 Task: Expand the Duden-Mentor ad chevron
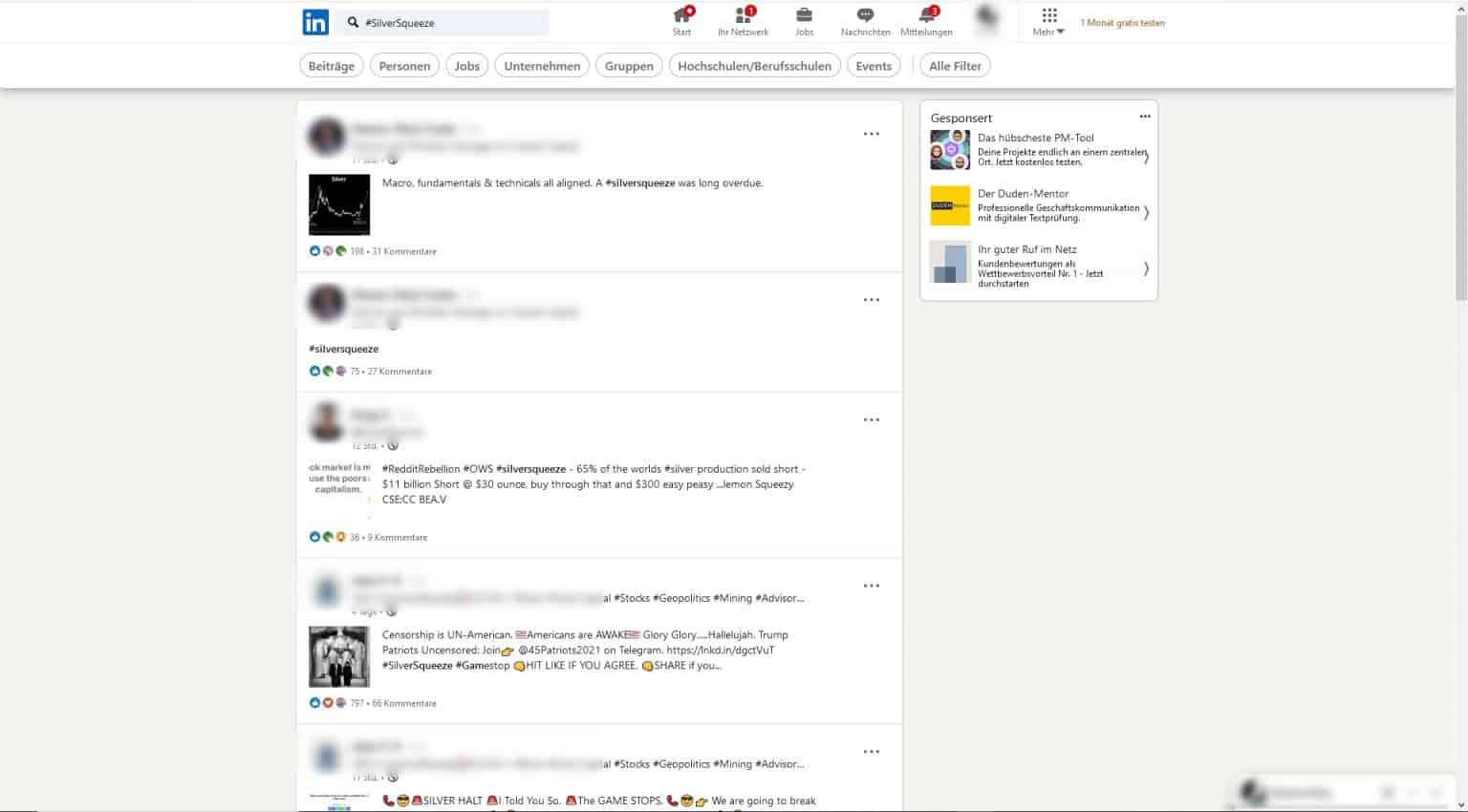click(1146, 213)
